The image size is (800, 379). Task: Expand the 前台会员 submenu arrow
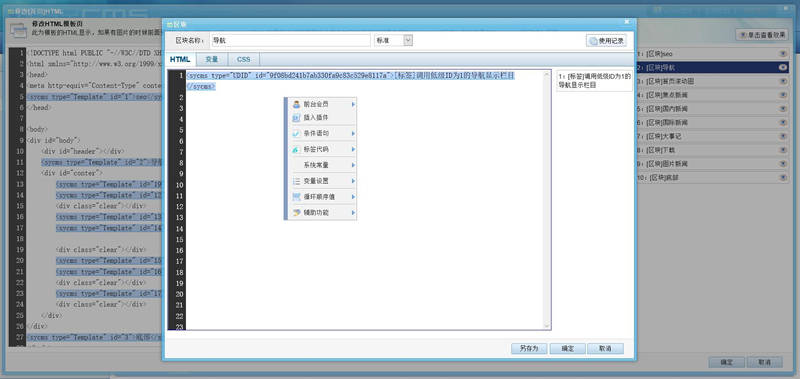(x=353, y=104)
